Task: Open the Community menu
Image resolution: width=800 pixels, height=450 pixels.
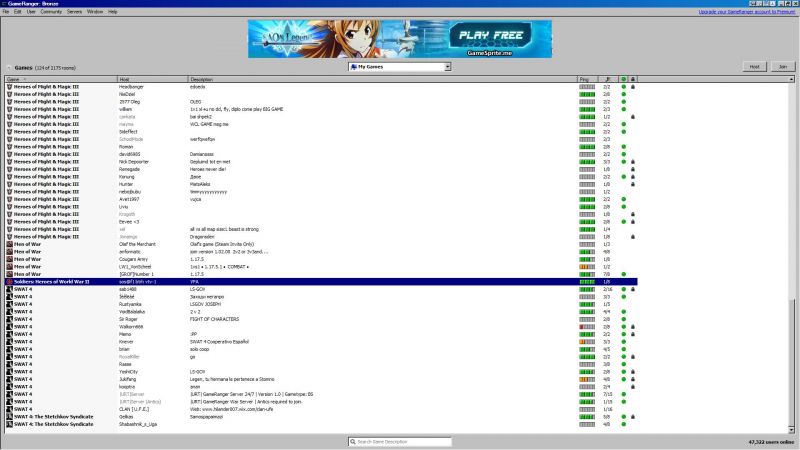Action: [x=51, y=11]
